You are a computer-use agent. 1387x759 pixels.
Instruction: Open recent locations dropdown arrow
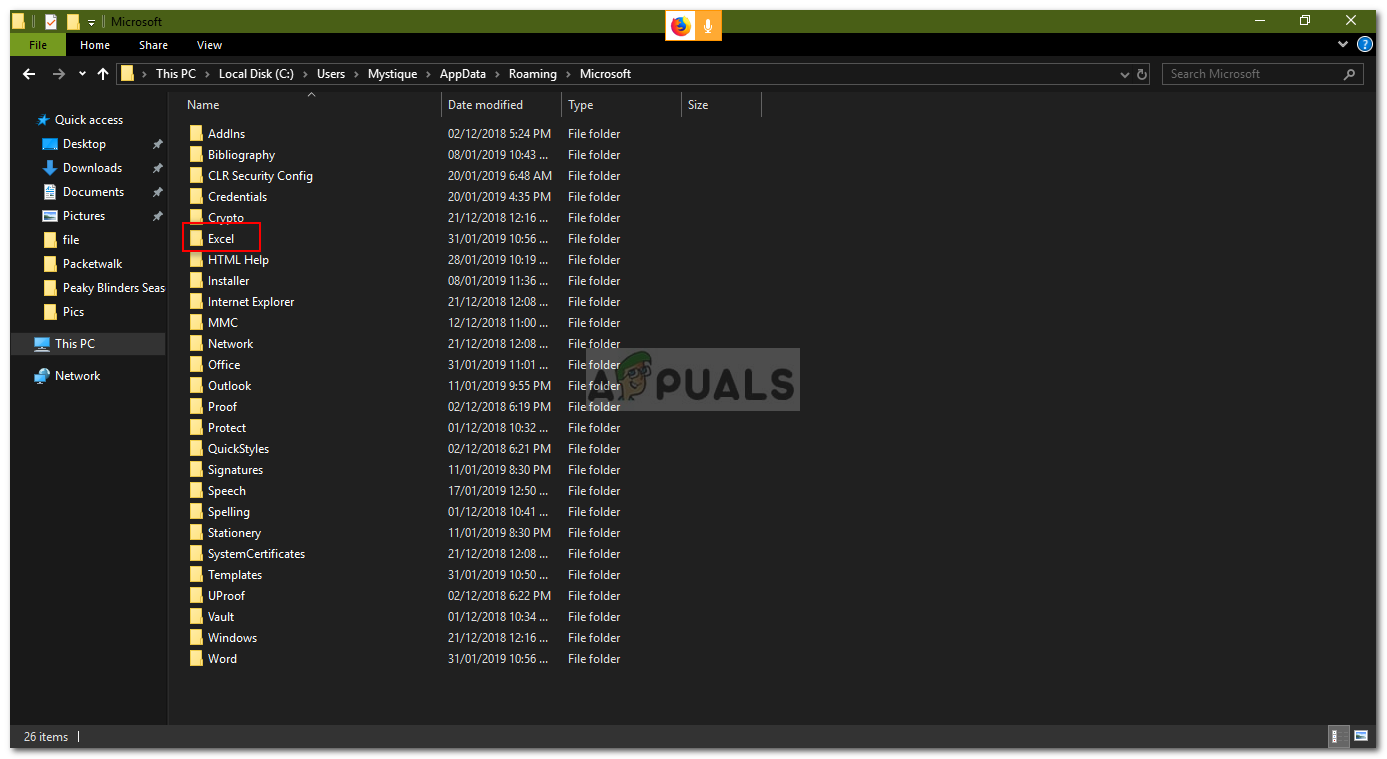point(81,74)
